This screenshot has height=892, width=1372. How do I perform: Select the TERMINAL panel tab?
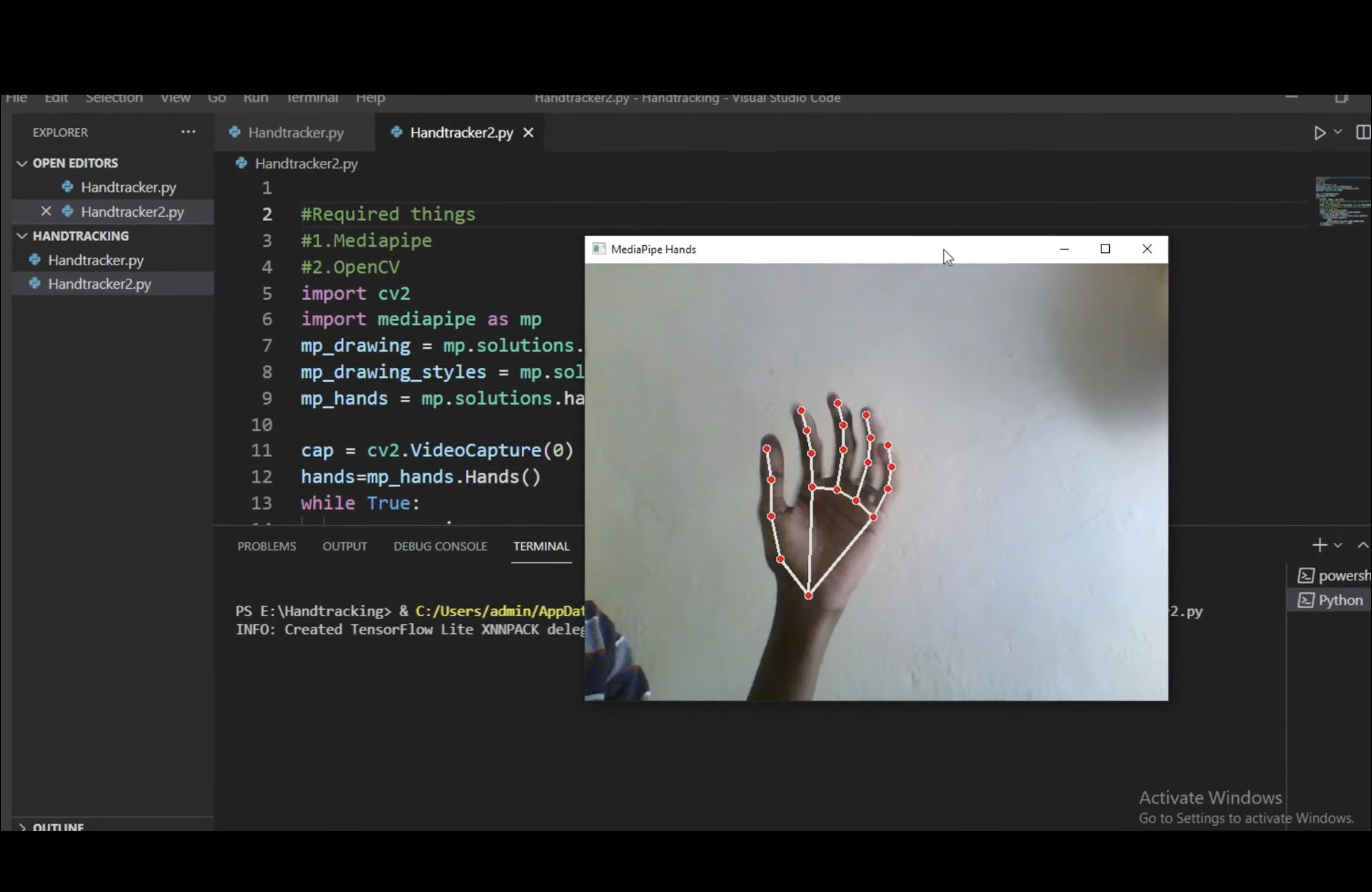click(x=541, y=546)
